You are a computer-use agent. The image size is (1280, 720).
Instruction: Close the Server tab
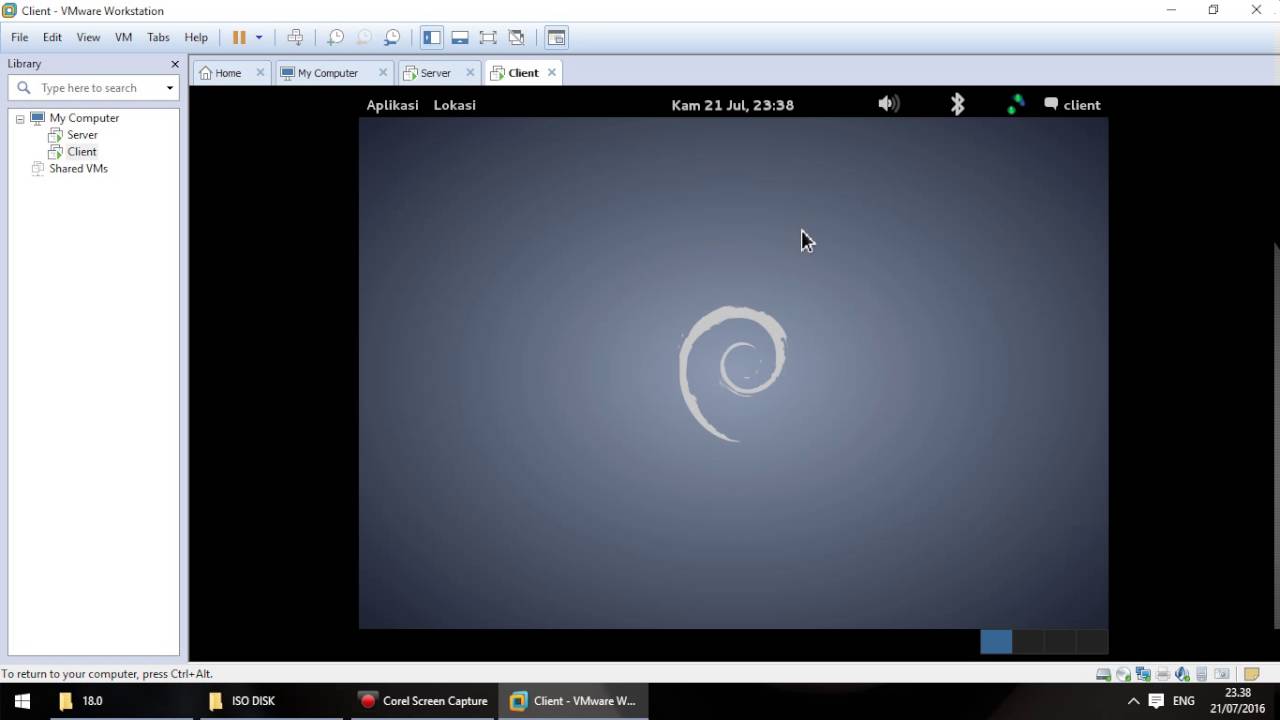tap(470, 72)
